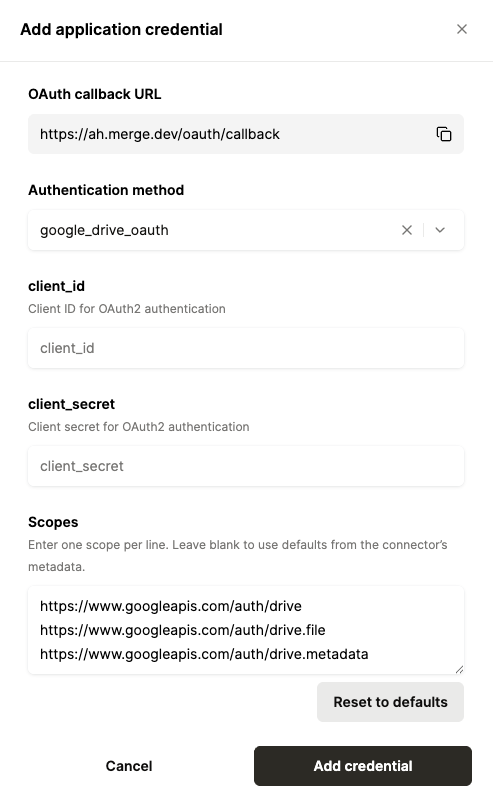Click the Authentication method label
The width and height of the screenshot is (493, 803).
point(106,190)
